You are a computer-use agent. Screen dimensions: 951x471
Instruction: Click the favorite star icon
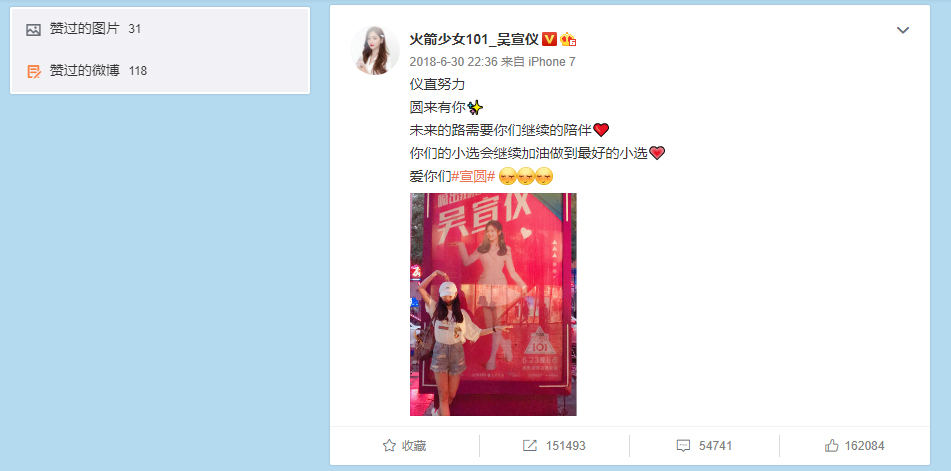tap(389, 446)
